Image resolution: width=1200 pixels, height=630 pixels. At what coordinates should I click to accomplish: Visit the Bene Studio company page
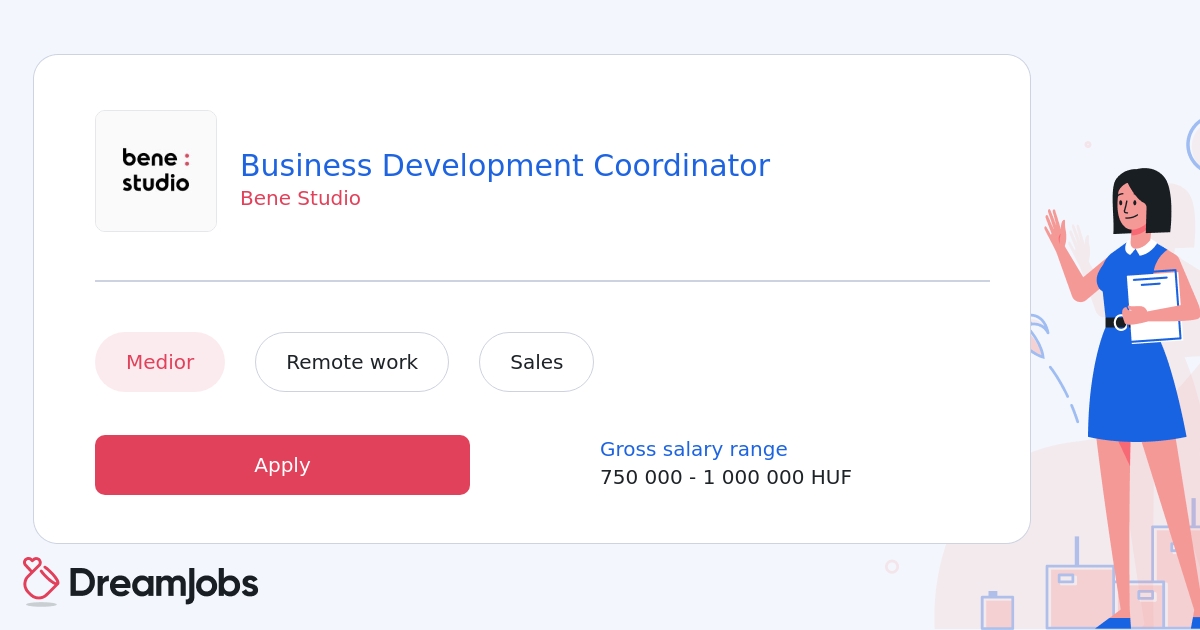(300, 198)
